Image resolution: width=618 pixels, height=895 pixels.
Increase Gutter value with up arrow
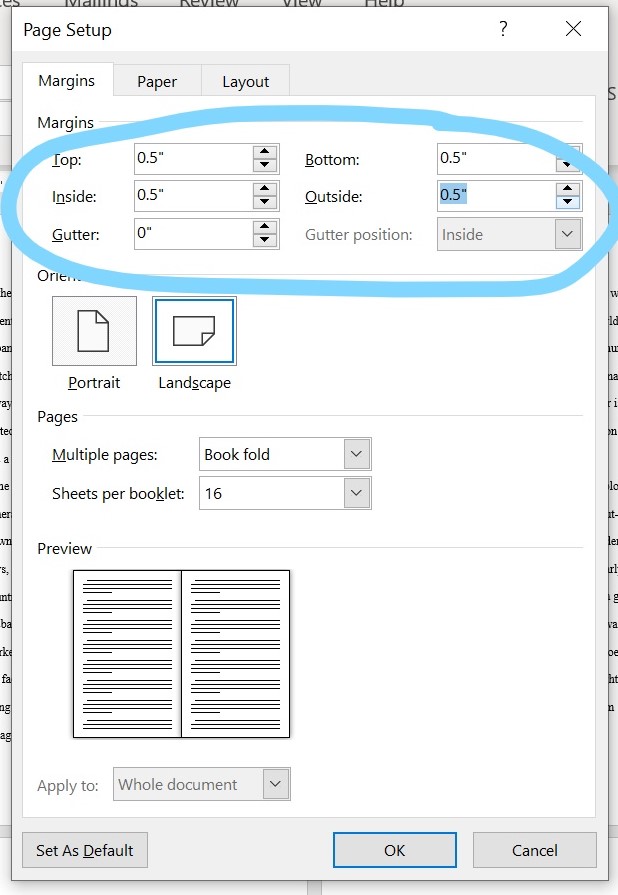pyautogui.click(x=265, y=228)
